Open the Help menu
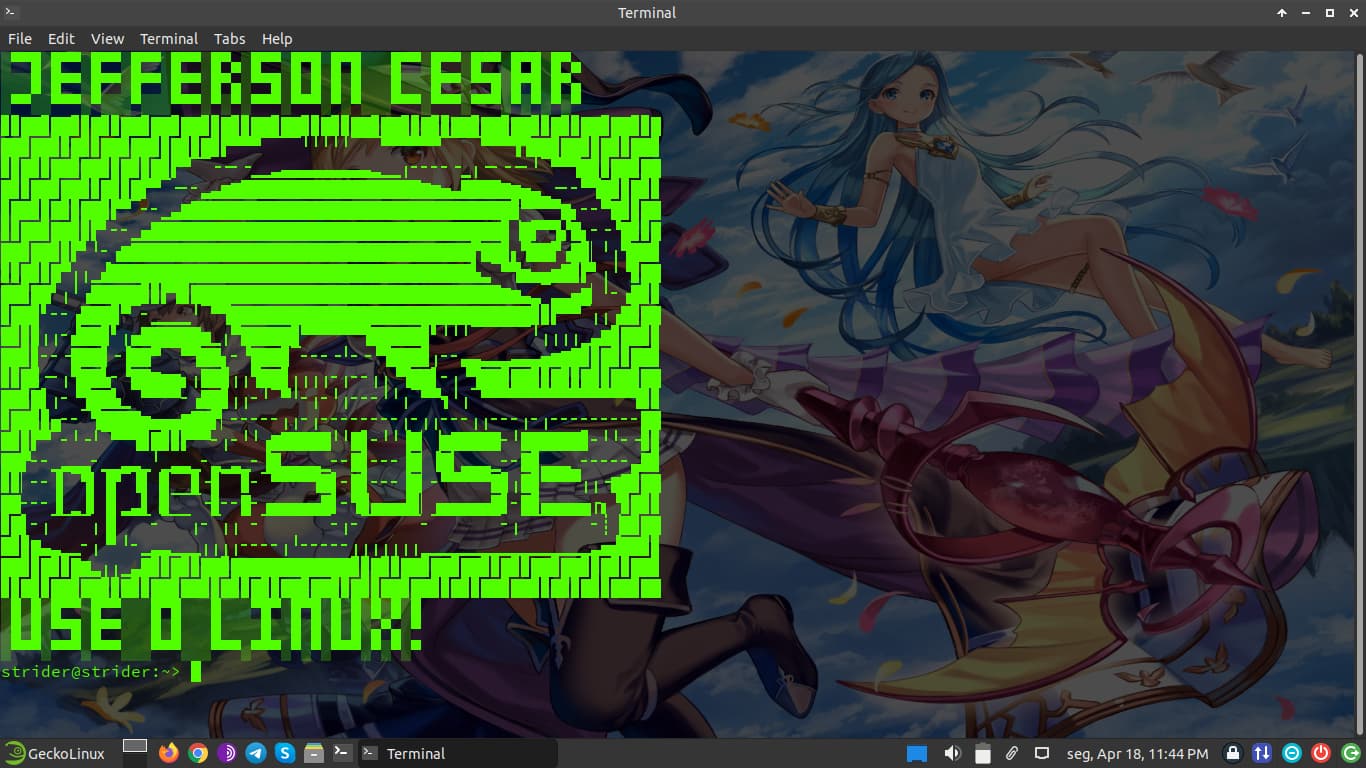This screenshot has height=768, width=1366. click(x=277, y=39)
